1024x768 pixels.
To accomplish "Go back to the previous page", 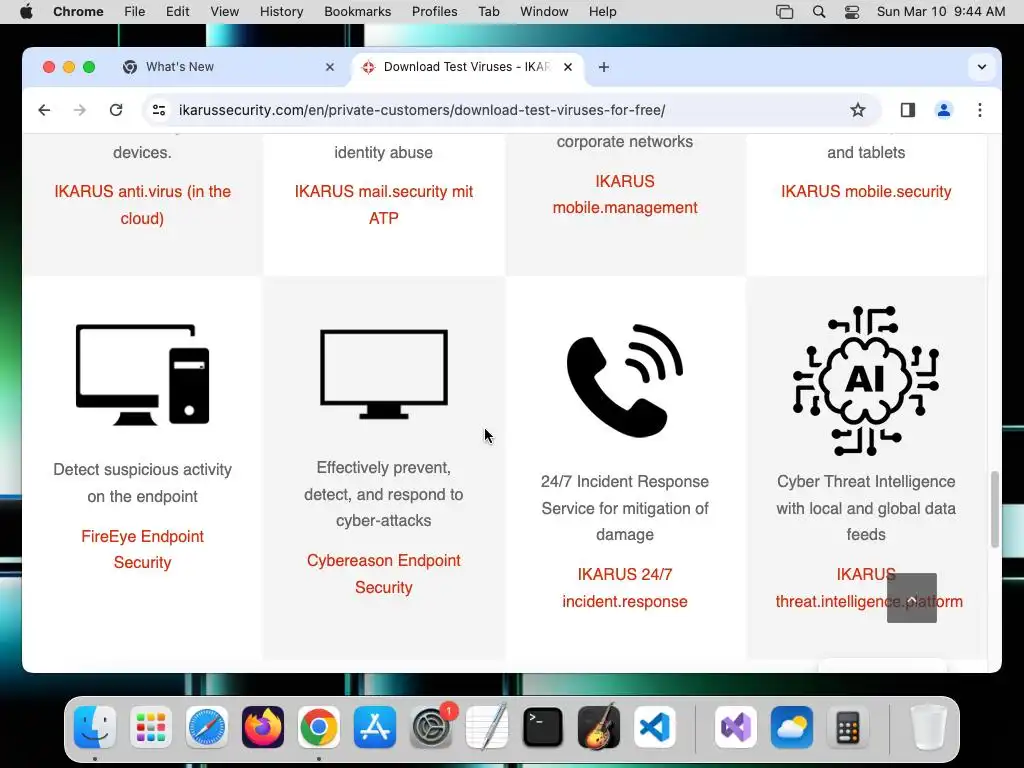I will point(44,110).
